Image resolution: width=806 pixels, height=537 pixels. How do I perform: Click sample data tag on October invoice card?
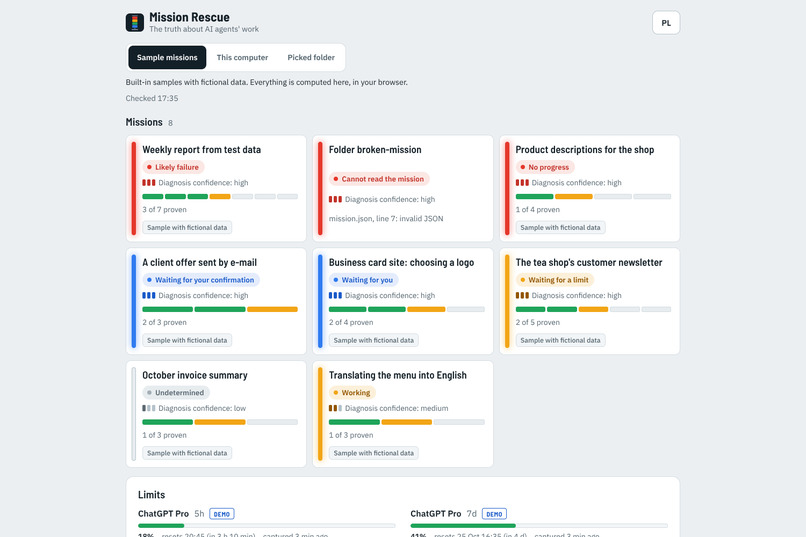tap(187, 453)
